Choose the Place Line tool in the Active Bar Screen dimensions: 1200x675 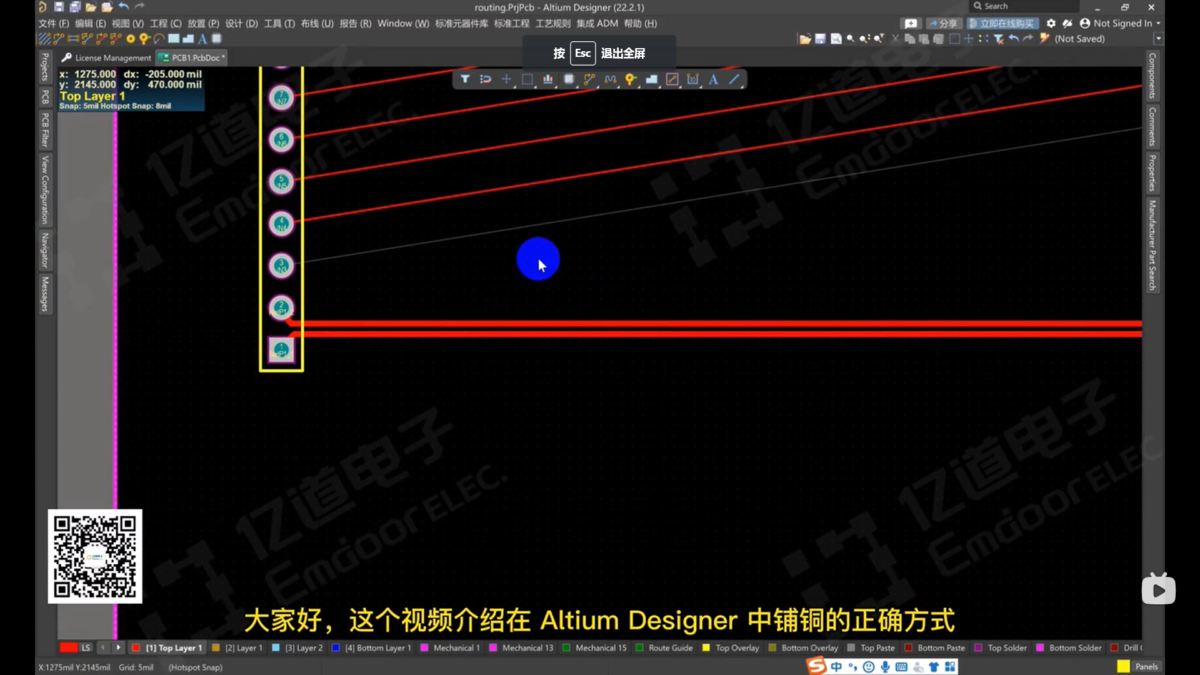(x=734, y=79)
